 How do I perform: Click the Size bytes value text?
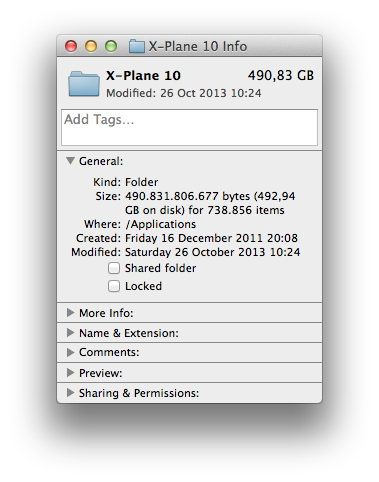point(210,203)
